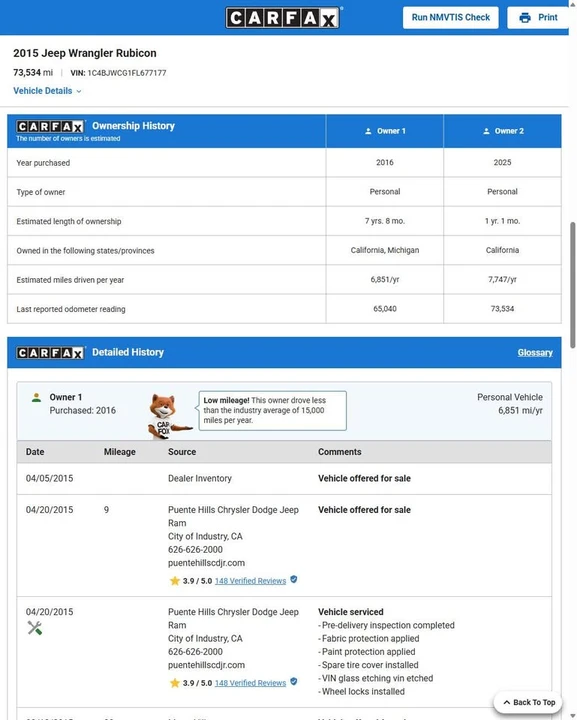Click verified shield icon in Vehicle offered for sale row
577x720 pixels.
coord(294,579)
